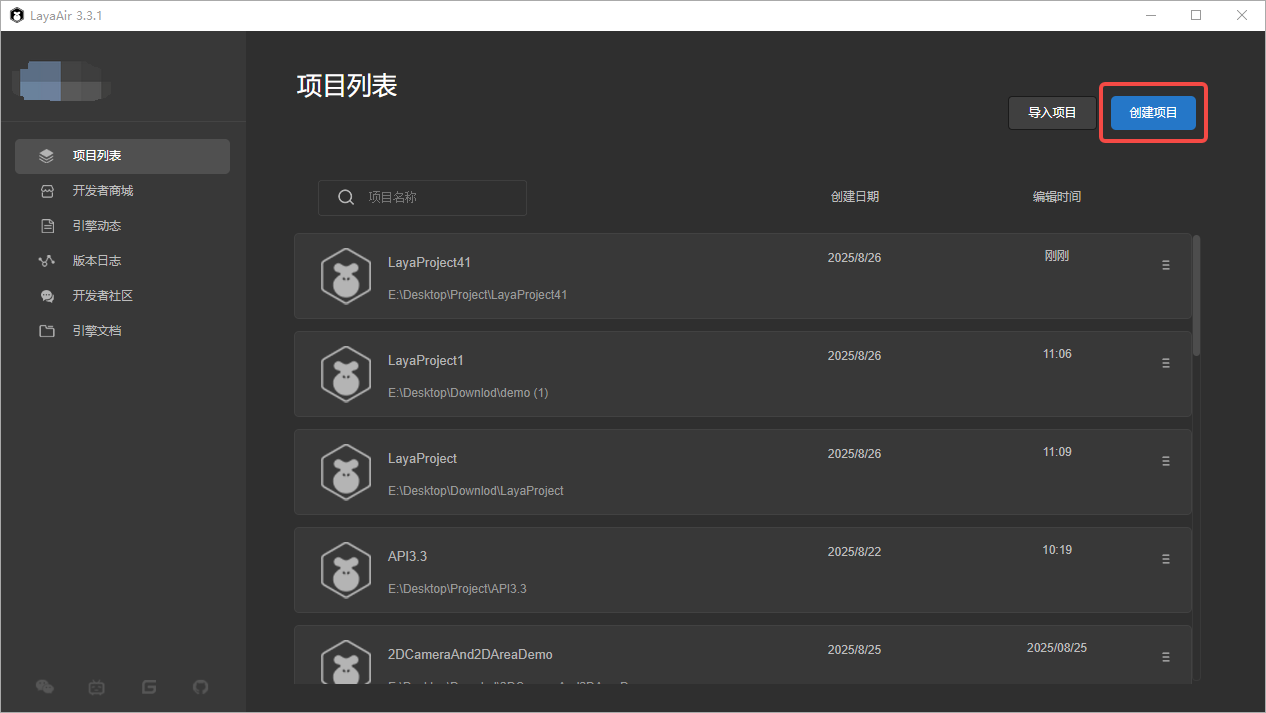Click the user avatar in sidebar
1266x713 pixels.
point(61,81)
